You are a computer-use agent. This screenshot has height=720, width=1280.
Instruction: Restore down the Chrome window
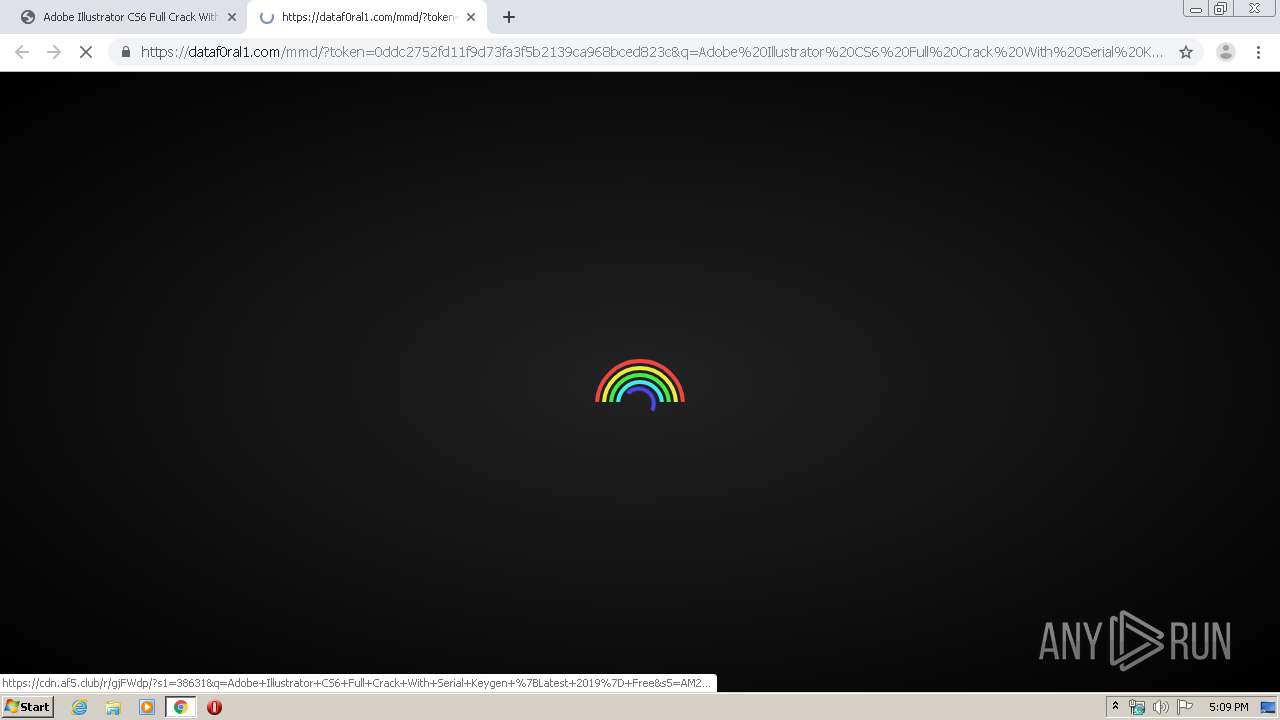point(1221,9)
